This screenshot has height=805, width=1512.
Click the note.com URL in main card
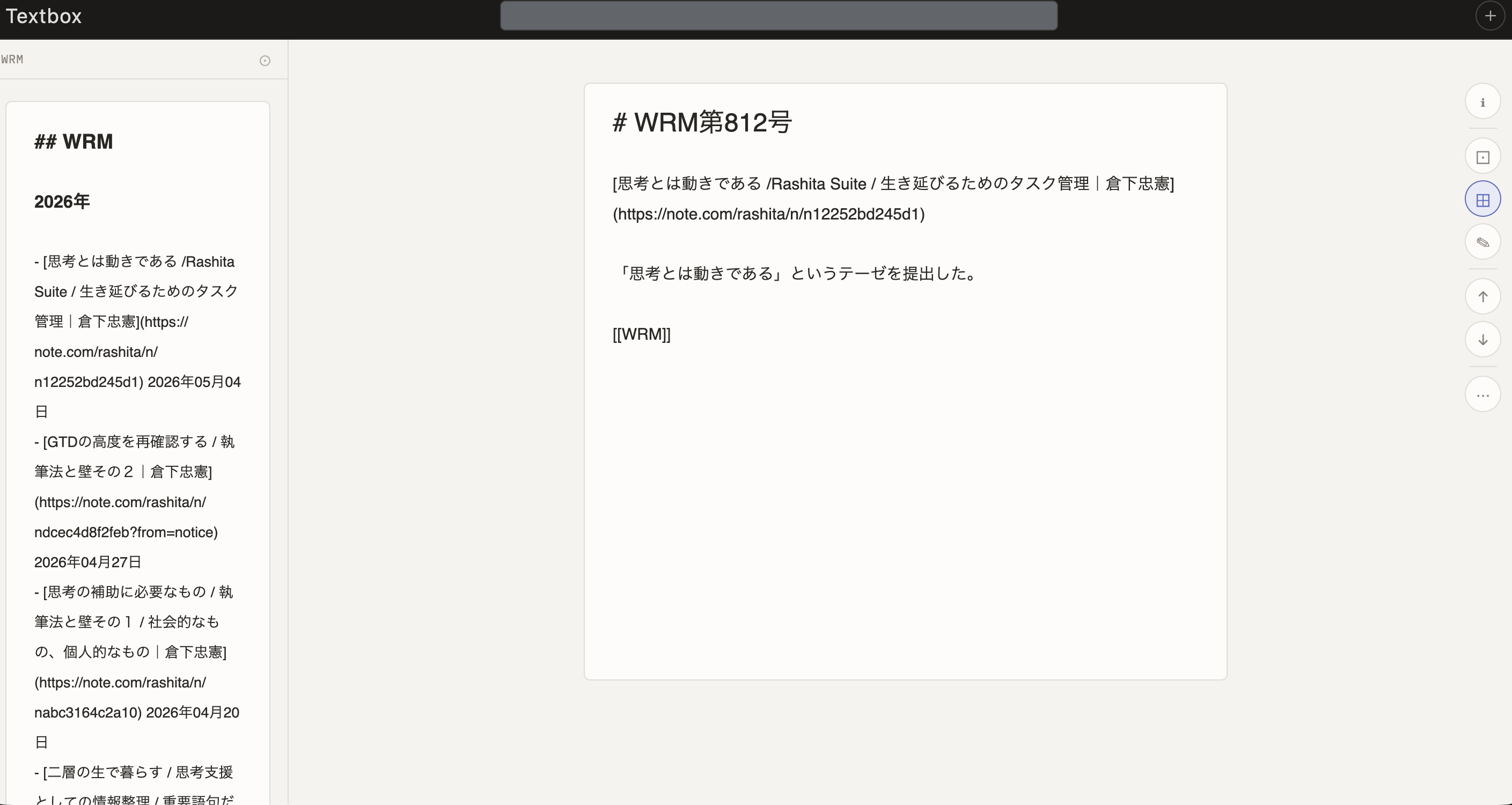(x=768, y=214)
